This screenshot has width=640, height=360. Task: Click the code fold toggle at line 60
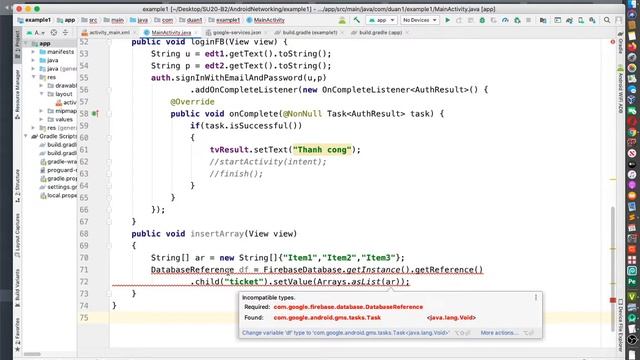109,138
